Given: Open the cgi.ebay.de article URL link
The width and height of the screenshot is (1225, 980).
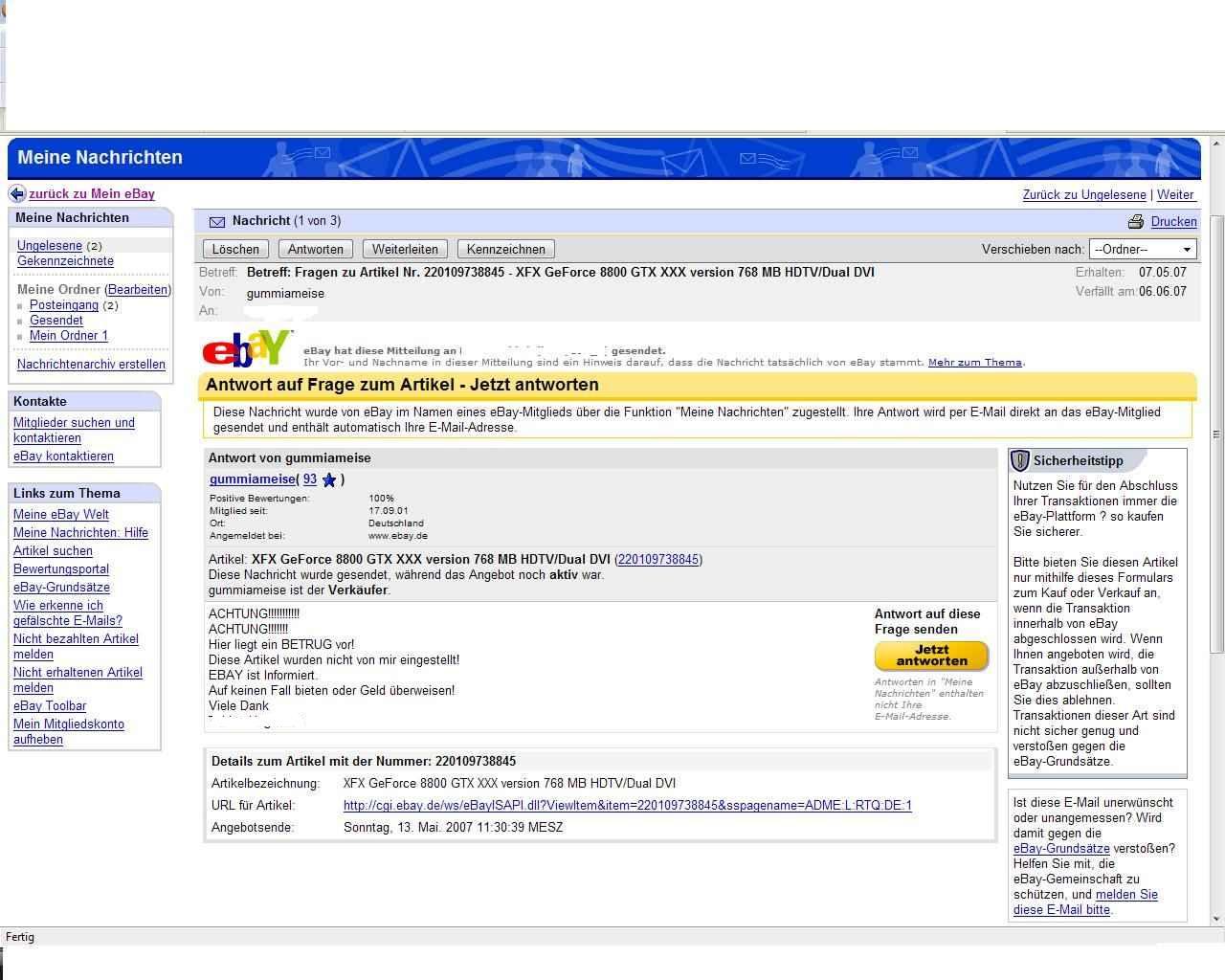Looking at the screenshot, I should (x=628, y=806).
